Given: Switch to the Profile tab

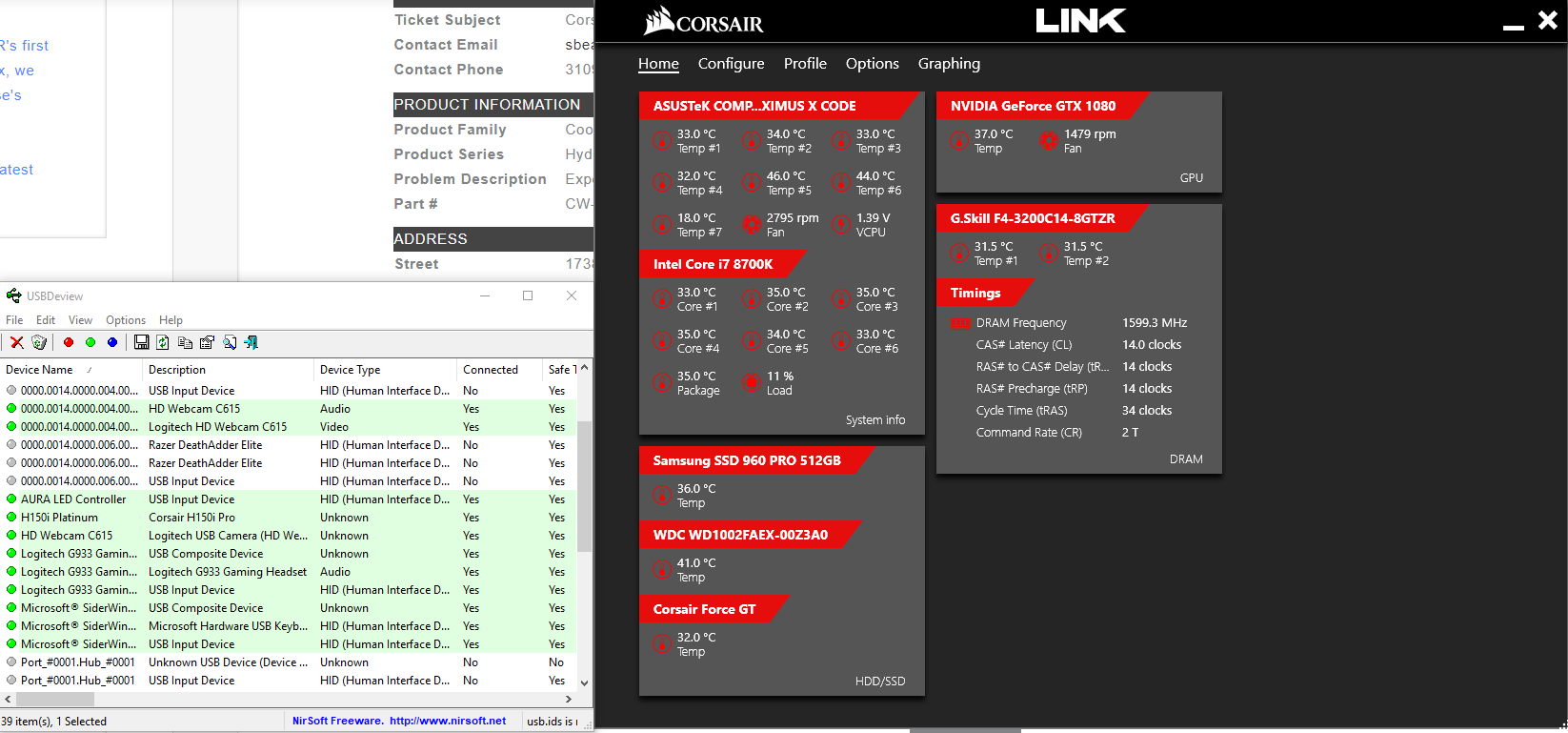Looking at the screenshot, I should 805,64.
